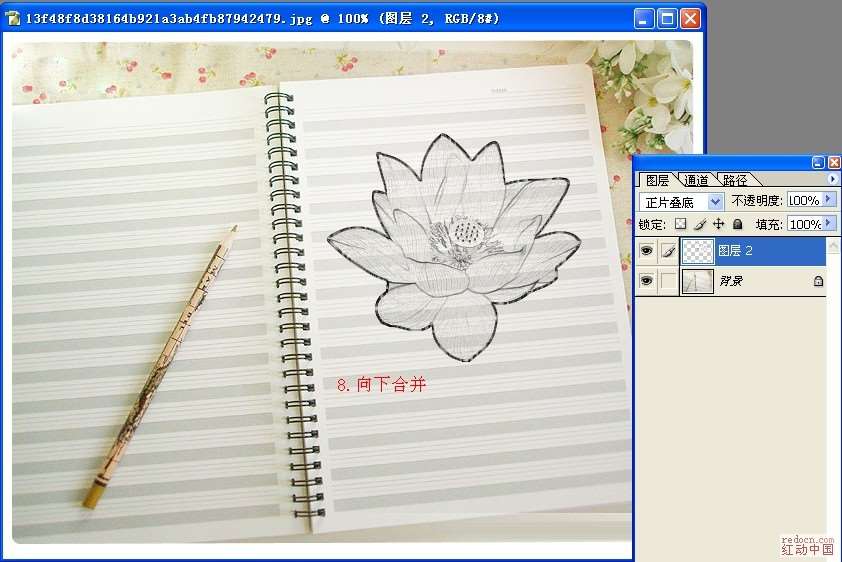Click lock image pixels brush icon
Screen dimensions: 842x562
coord(700,225)
